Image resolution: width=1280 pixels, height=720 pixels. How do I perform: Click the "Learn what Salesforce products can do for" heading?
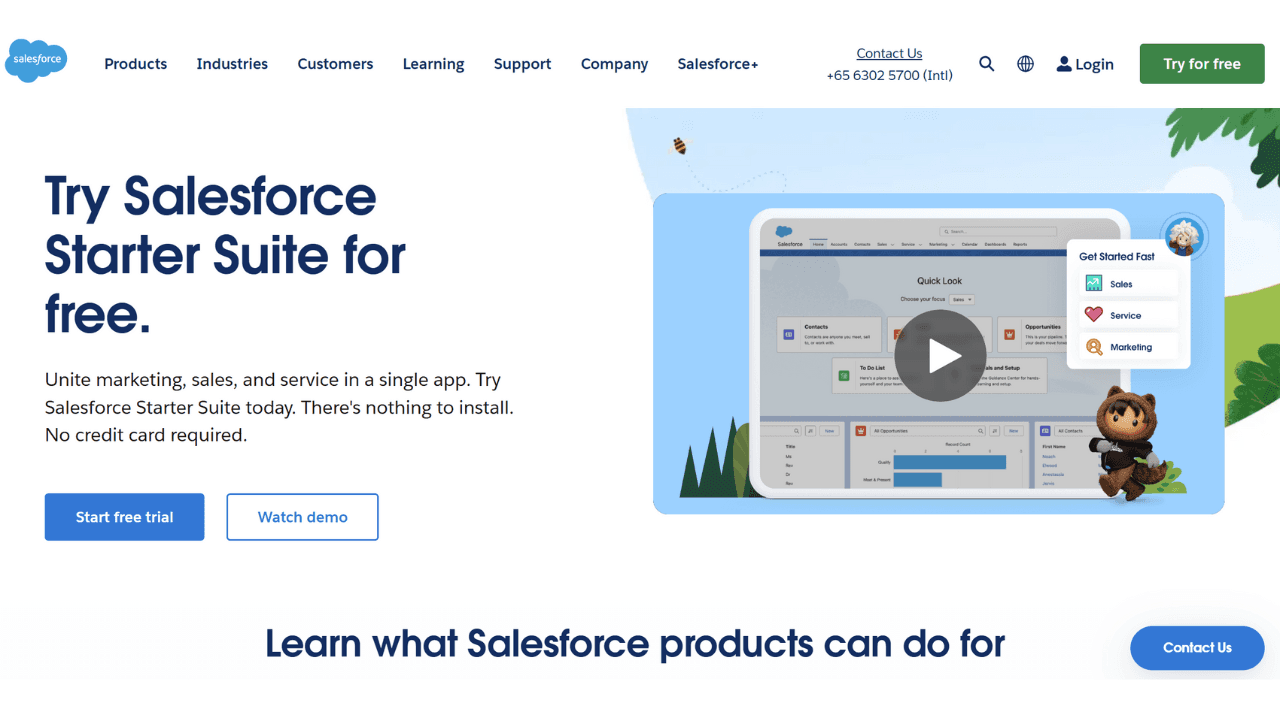click(x=635, y=643)
